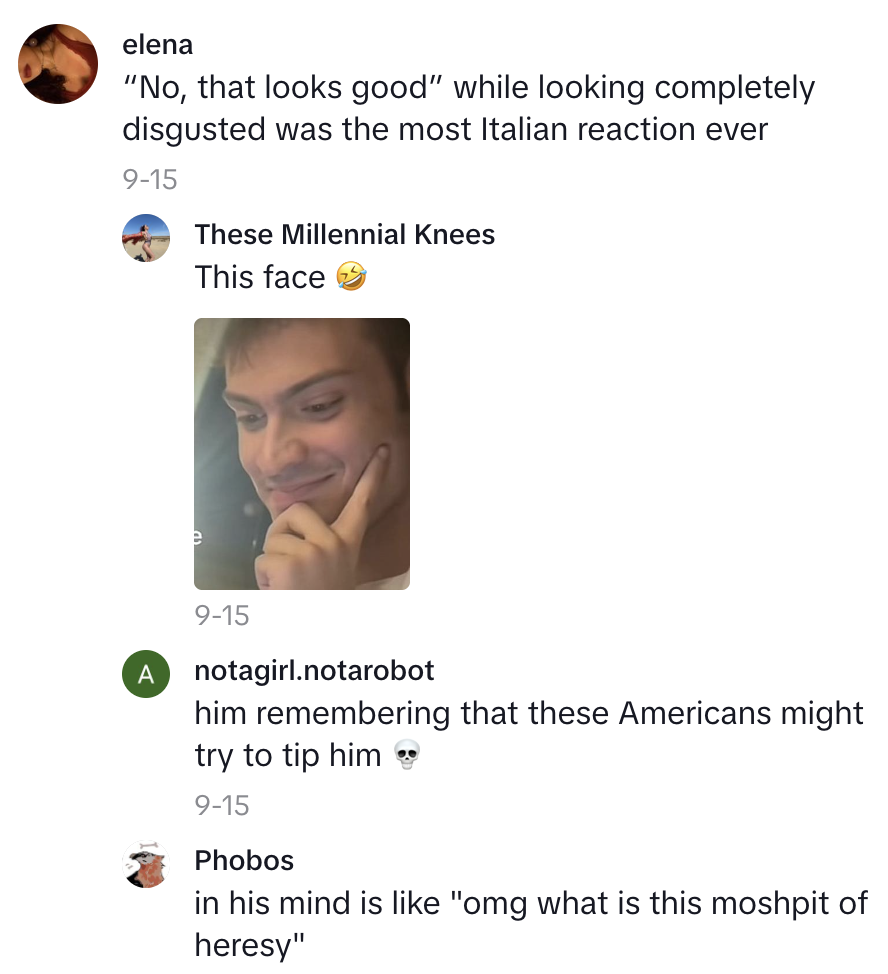This screenshot has height=974, width=888.
Task: Click the '9-15' date under the GIF
Action: click(x=224, y=616)
